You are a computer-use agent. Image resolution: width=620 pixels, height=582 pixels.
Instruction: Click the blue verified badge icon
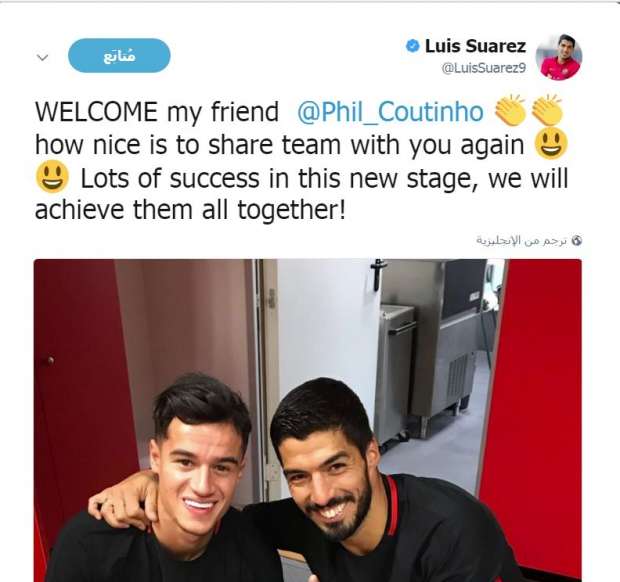click(412, 46)
